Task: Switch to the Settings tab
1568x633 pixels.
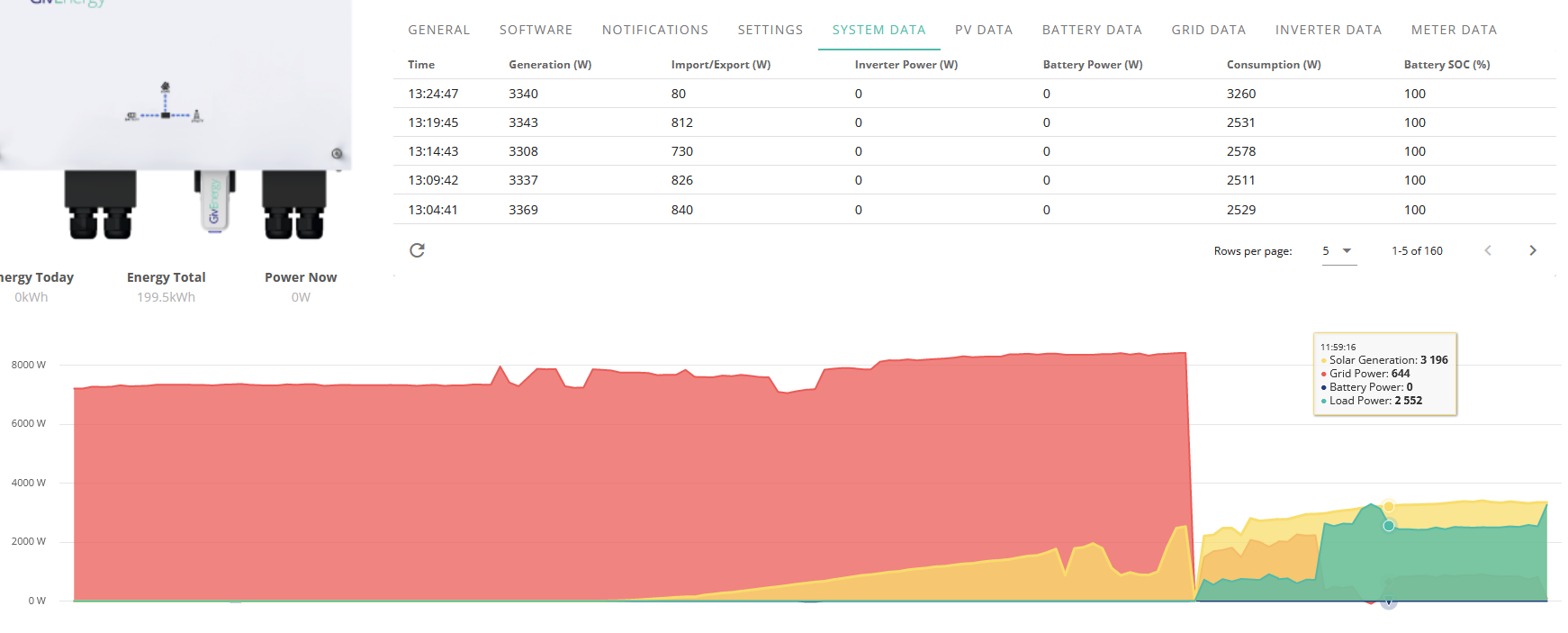Action: point(770,30)
